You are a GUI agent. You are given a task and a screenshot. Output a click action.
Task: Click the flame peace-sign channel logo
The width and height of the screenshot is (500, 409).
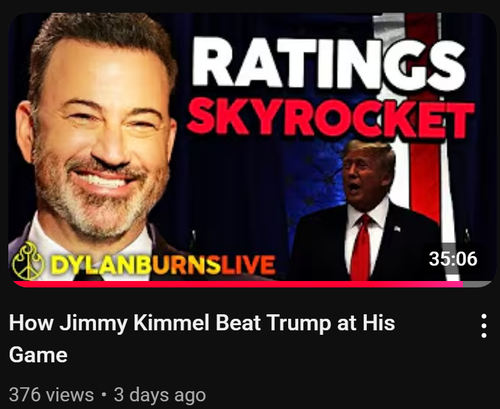(28, 261)
